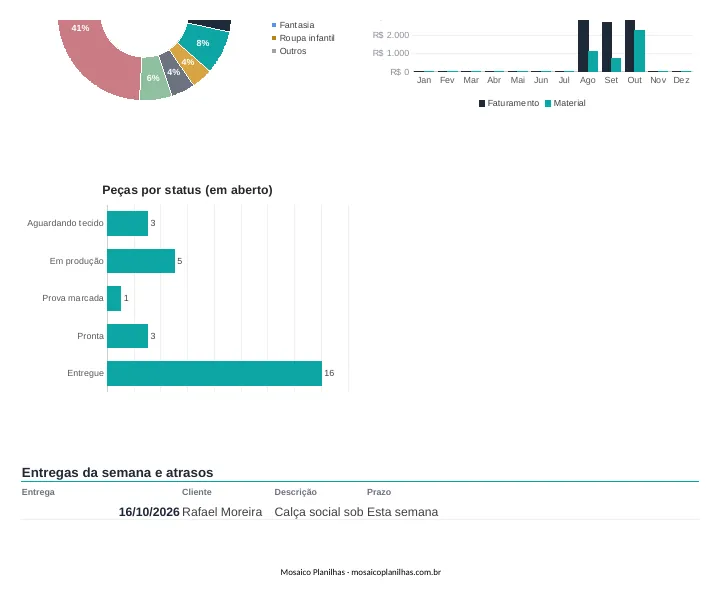The image size is (719, 597).
Task: Click the Entrega column header
Action: coord(38,492)
